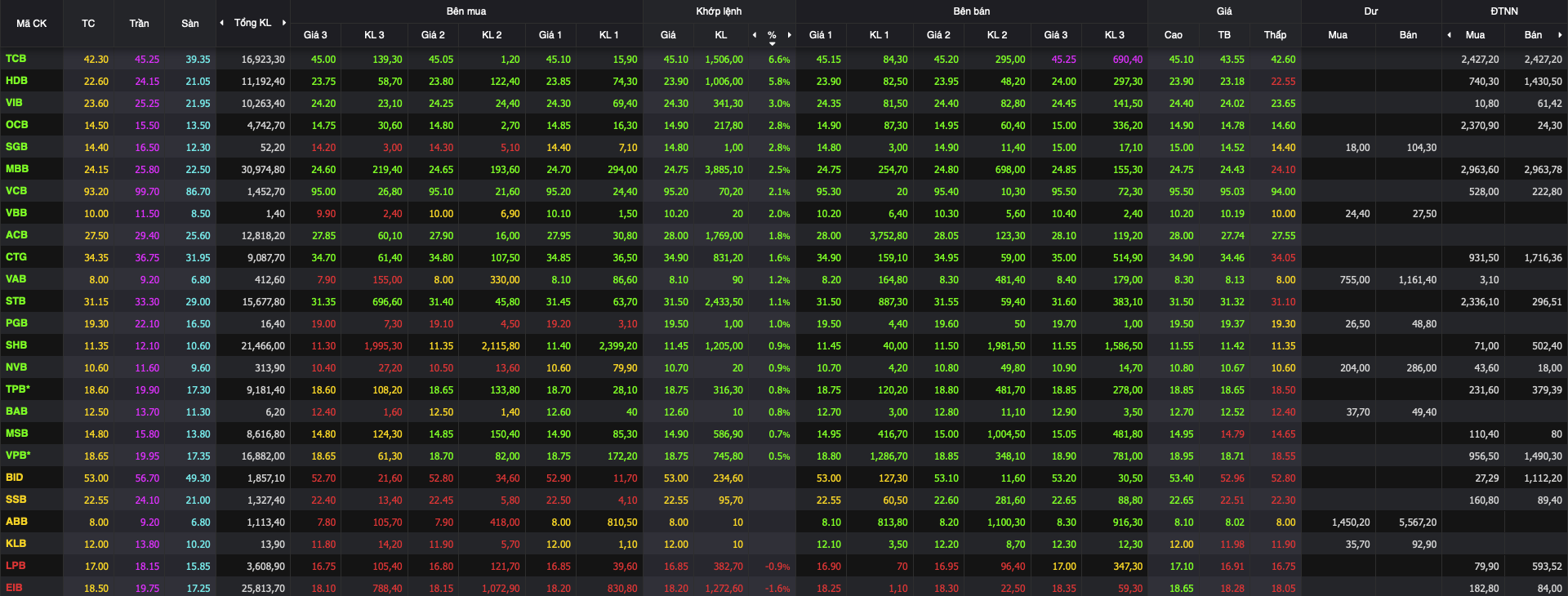Open the SSB stock ticker
1568x596 pixels.
pos(16,500)
